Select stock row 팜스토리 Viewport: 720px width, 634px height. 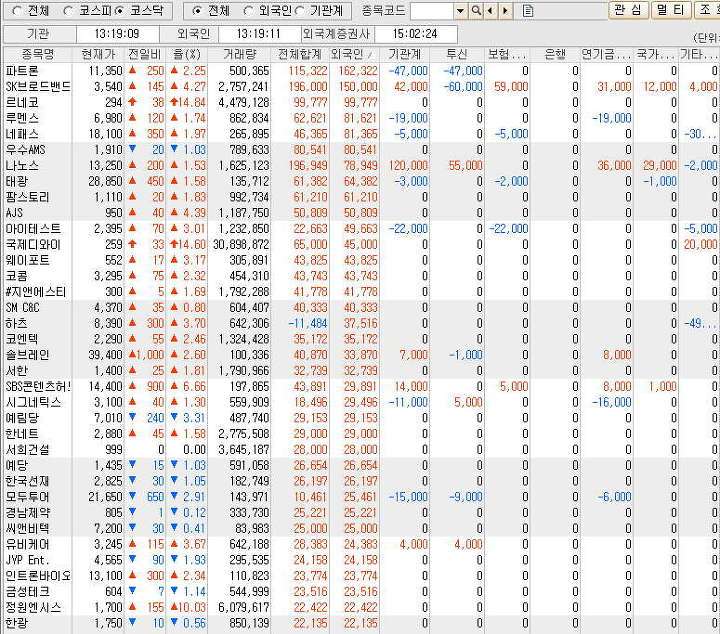tap(360, 197)
